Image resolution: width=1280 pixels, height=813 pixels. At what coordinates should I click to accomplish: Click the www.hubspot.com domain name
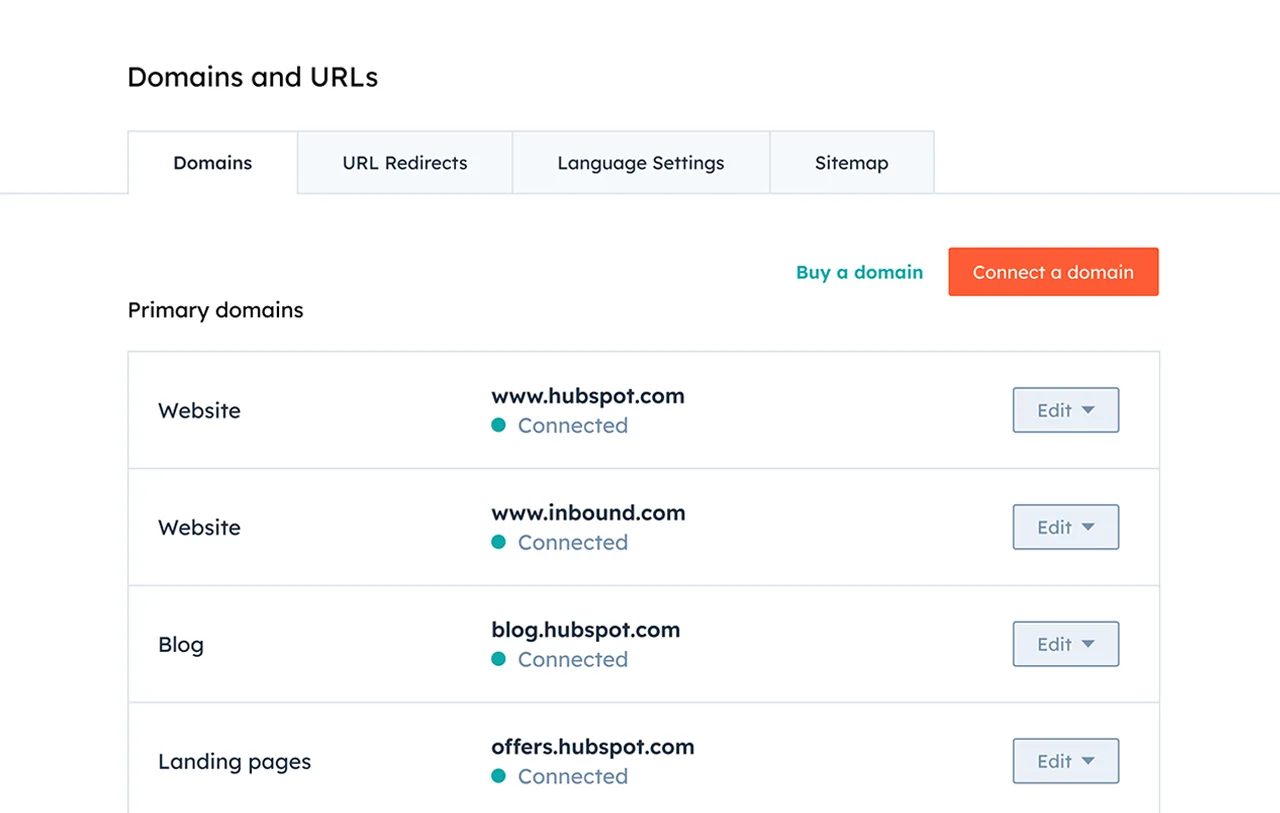(x=588, y=396)
